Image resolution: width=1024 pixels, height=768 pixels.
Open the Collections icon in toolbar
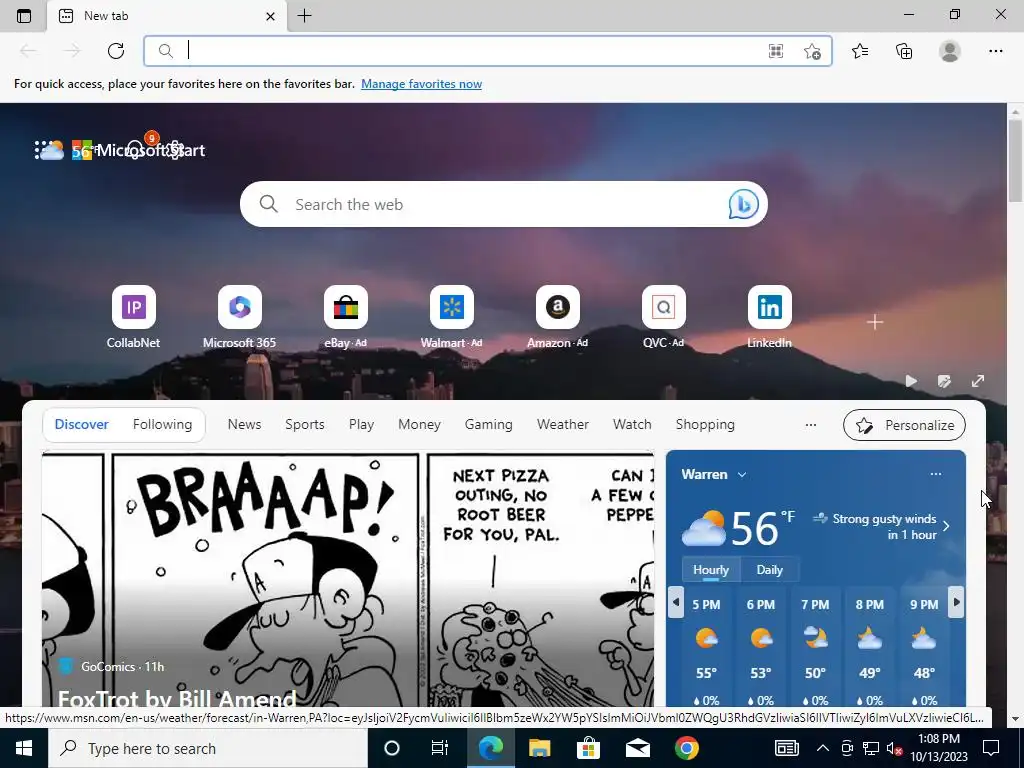tap(904, 51)
